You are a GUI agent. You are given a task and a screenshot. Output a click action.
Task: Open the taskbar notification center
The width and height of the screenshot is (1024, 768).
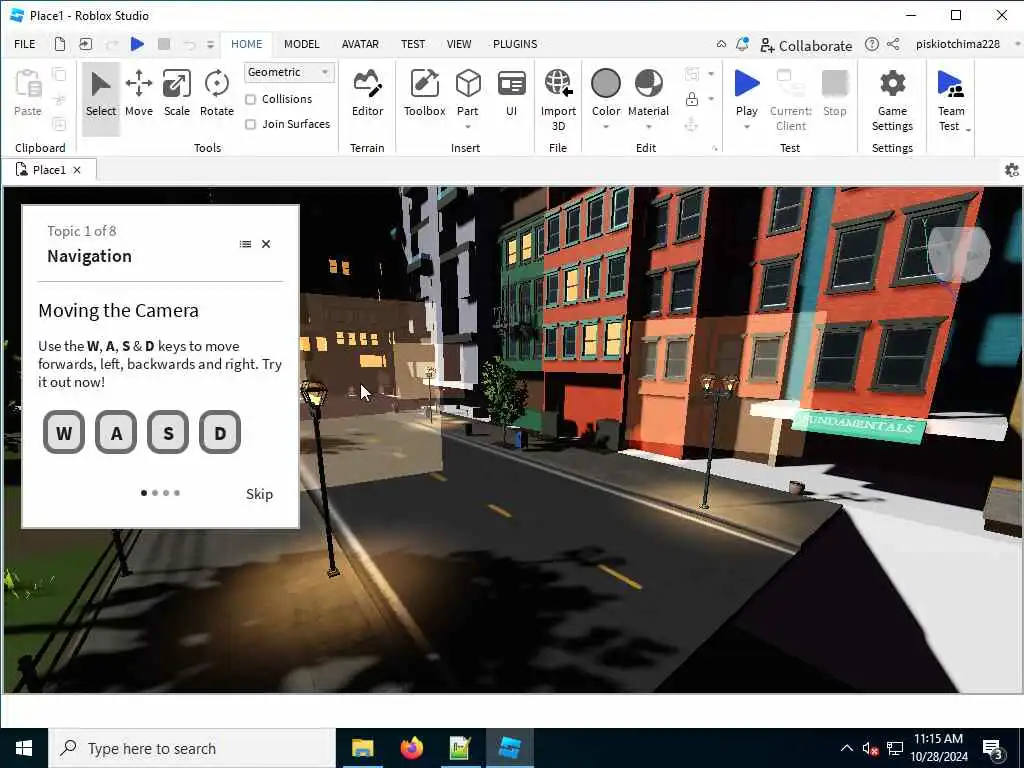pyautogui.click(x=994, y=750)
